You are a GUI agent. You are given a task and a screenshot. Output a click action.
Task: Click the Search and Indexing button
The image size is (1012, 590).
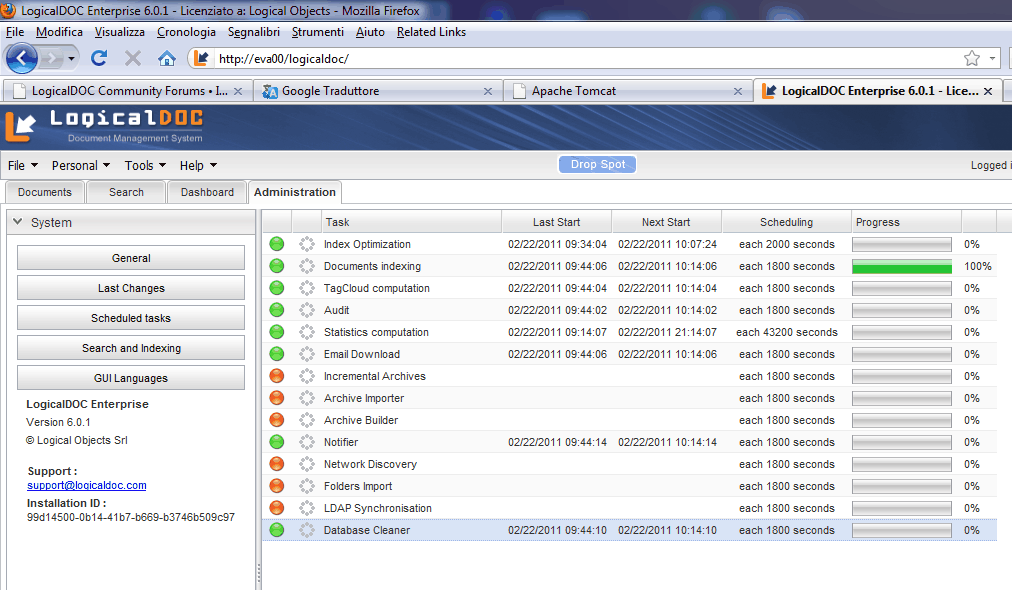point(131,348)
